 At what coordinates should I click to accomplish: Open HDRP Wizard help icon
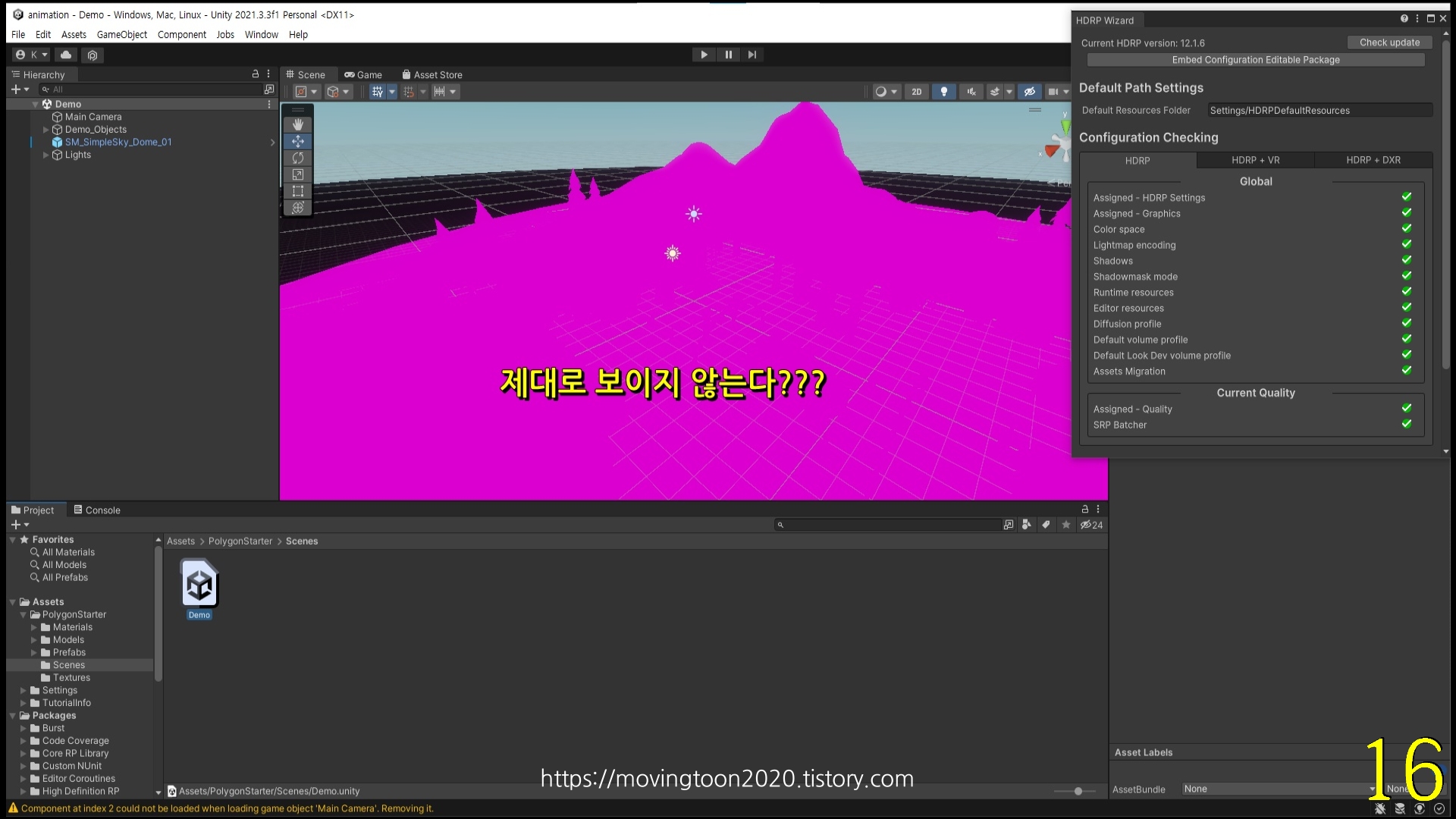click(1404, 19)
